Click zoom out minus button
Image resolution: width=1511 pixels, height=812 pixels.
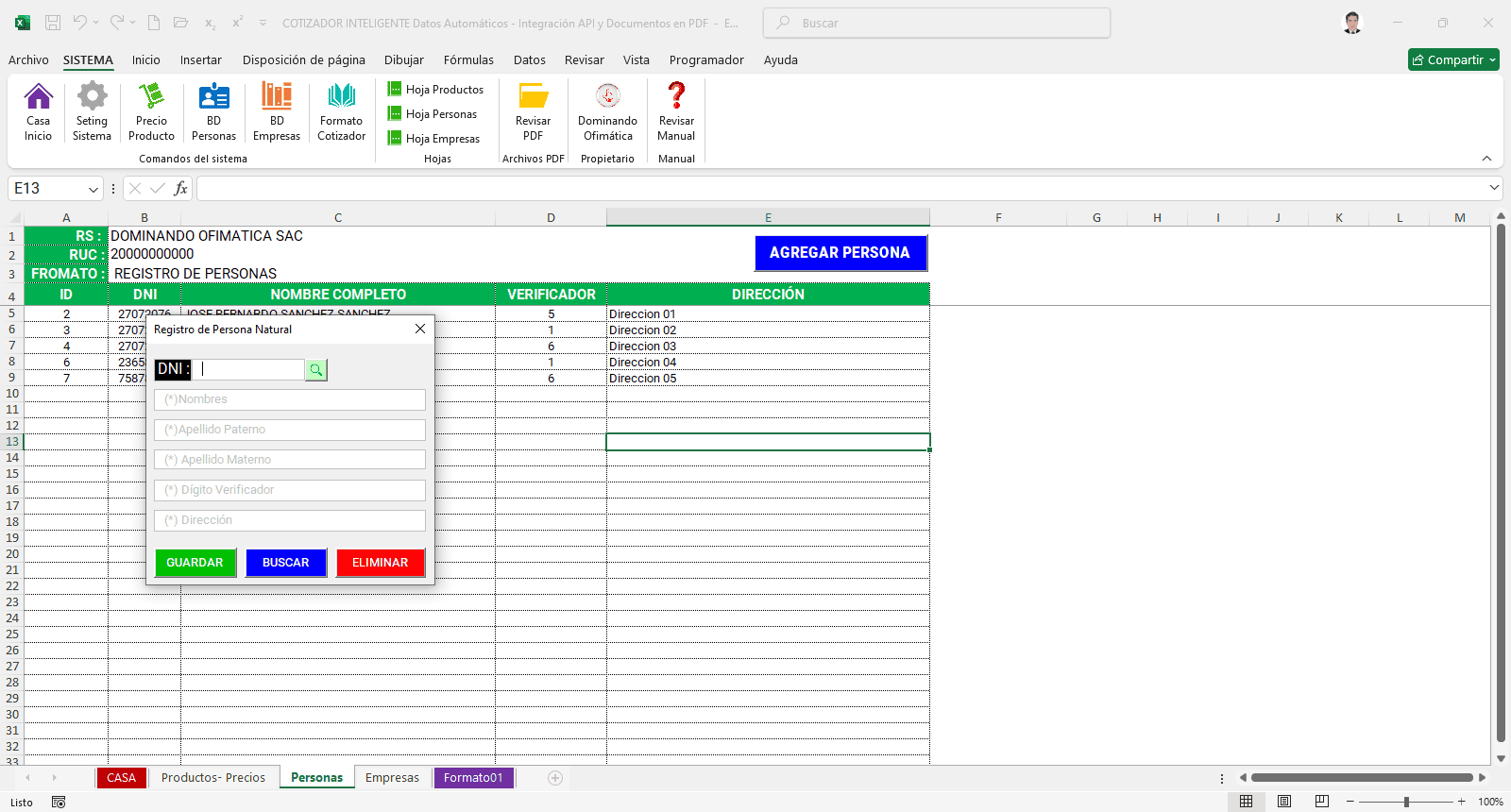[1350, 802]
